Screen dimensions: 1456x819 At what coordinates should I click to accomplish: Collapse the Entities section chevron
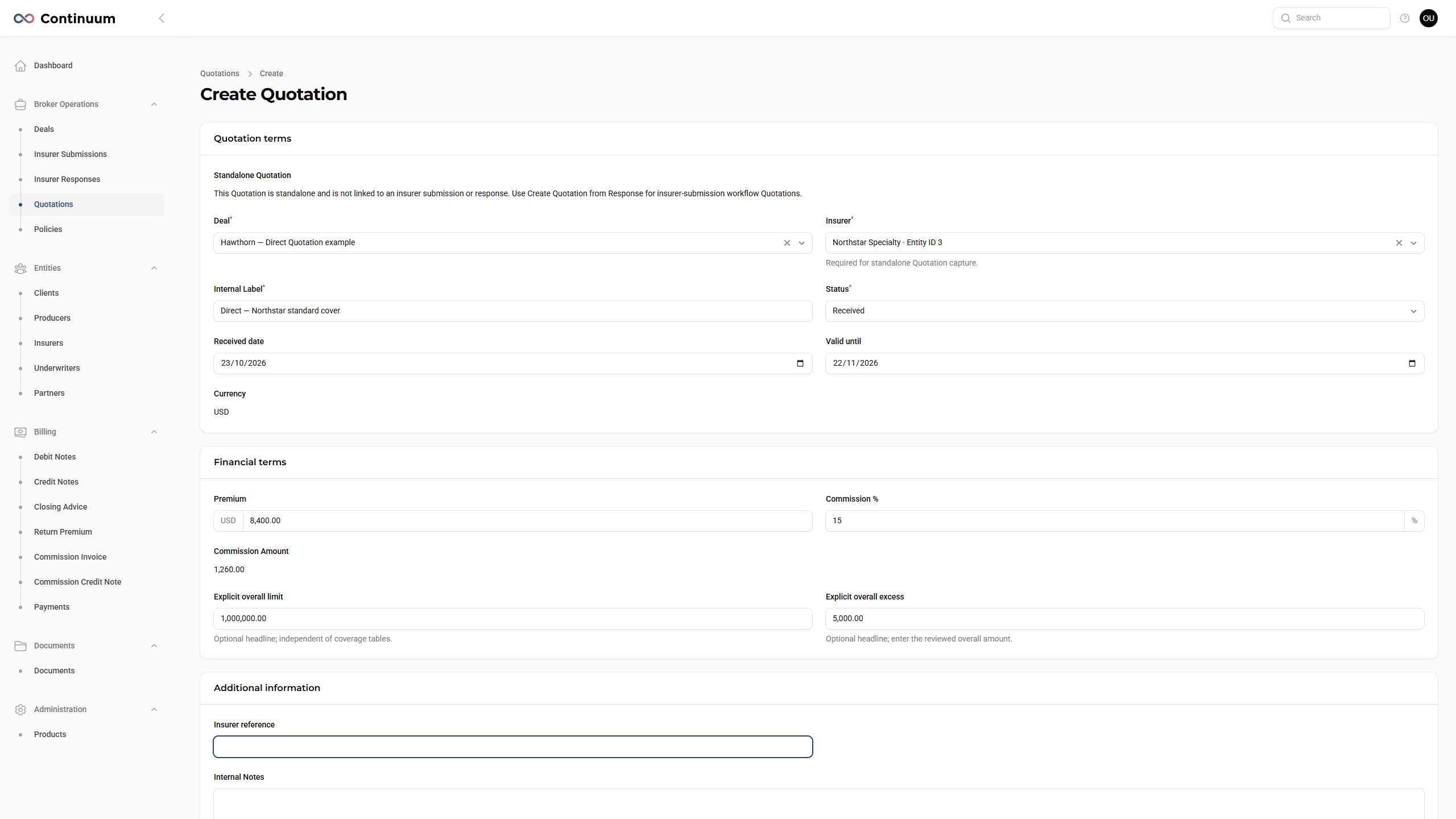154,268
